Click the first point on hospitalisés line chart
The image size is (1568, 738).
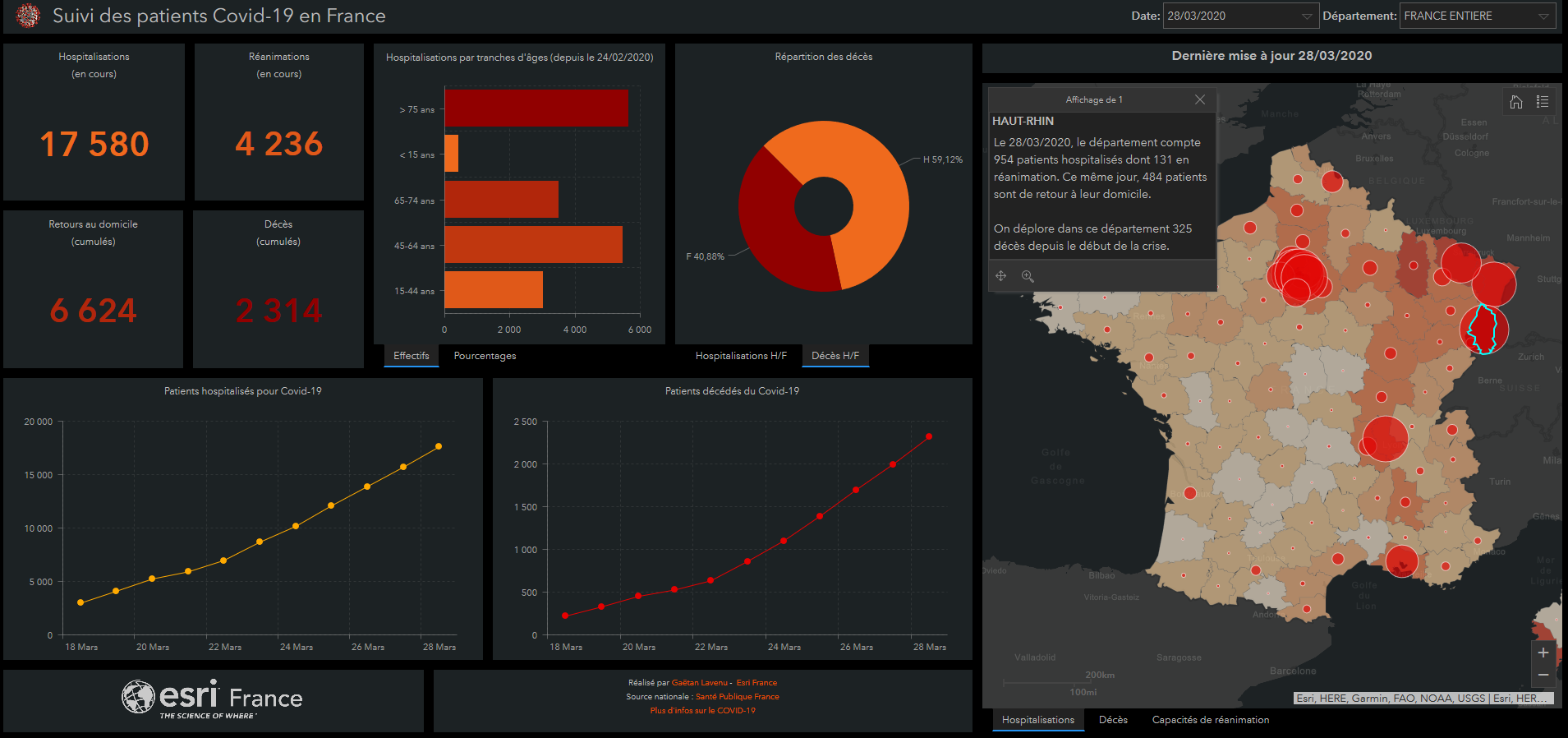[x=80, y=602]
